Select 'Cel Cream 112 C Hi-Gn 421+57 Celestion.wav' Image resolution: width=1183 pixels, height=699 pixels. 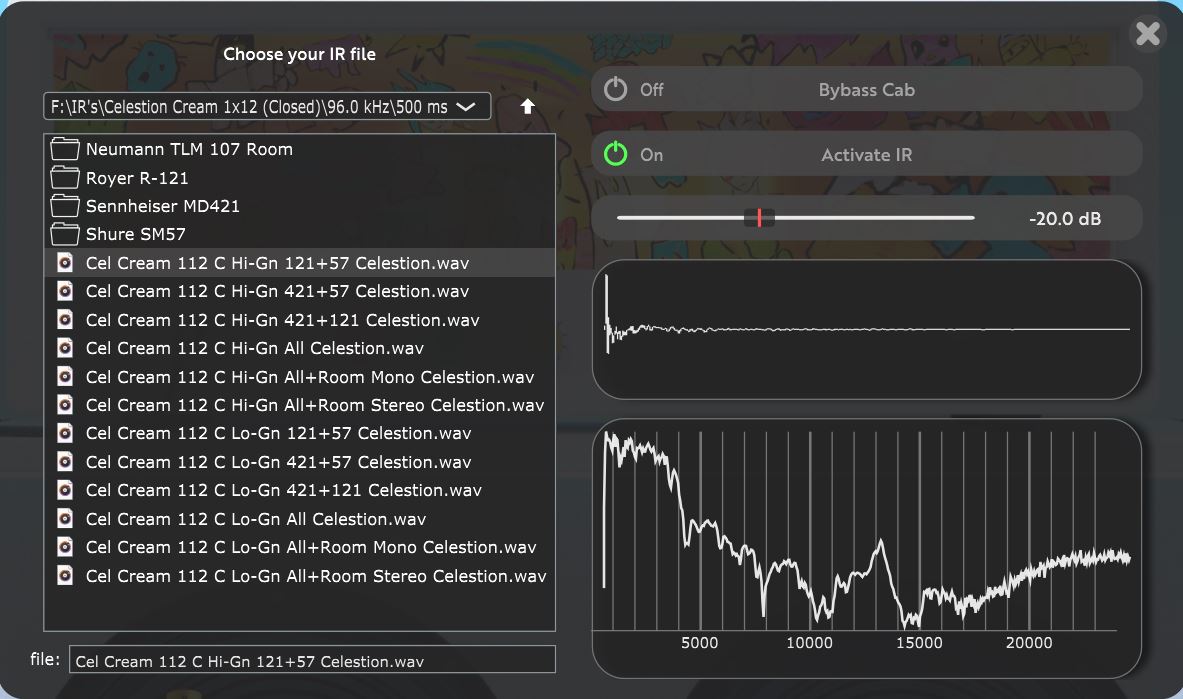tap(300, 291)
